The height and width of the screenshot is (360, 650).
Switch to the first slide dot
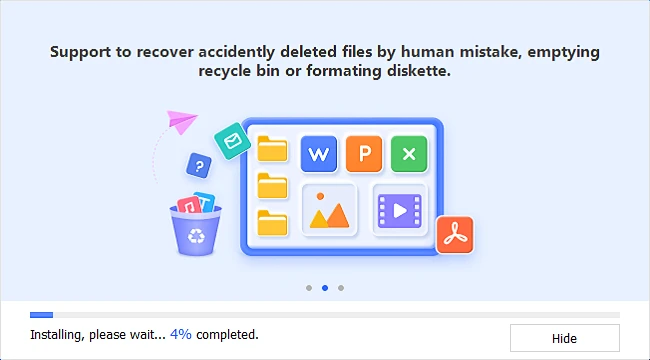[x=309, y=288]
